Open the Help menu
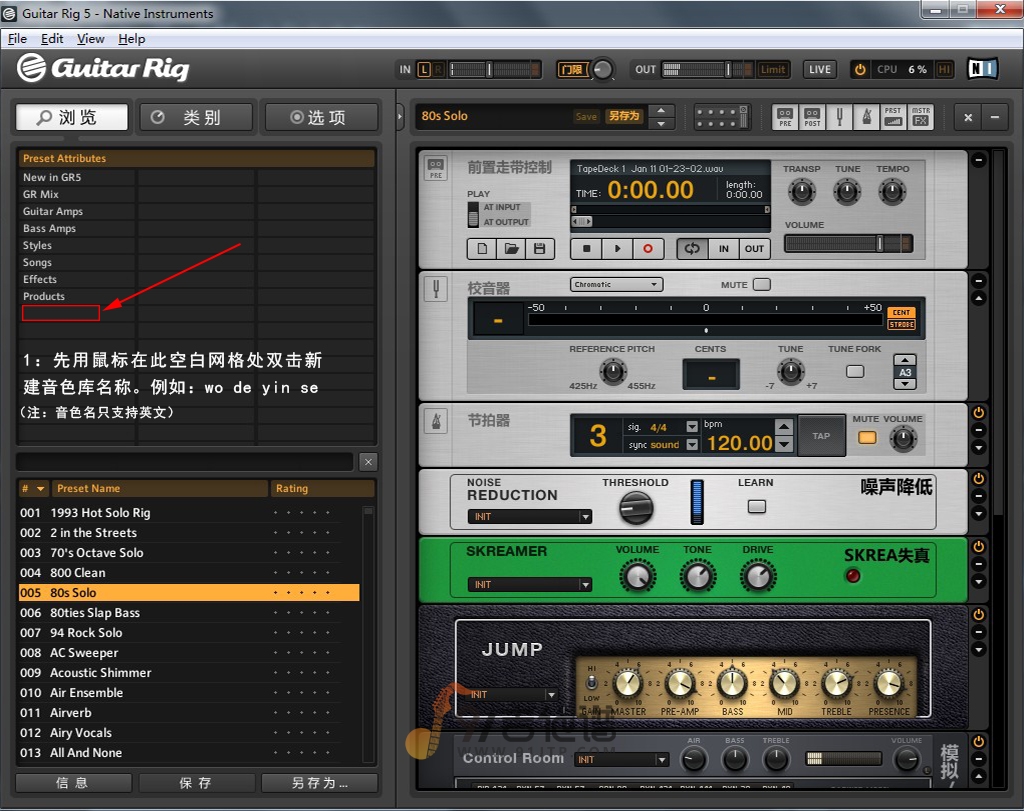1024x811 pixels. click(x=131, y=39)
